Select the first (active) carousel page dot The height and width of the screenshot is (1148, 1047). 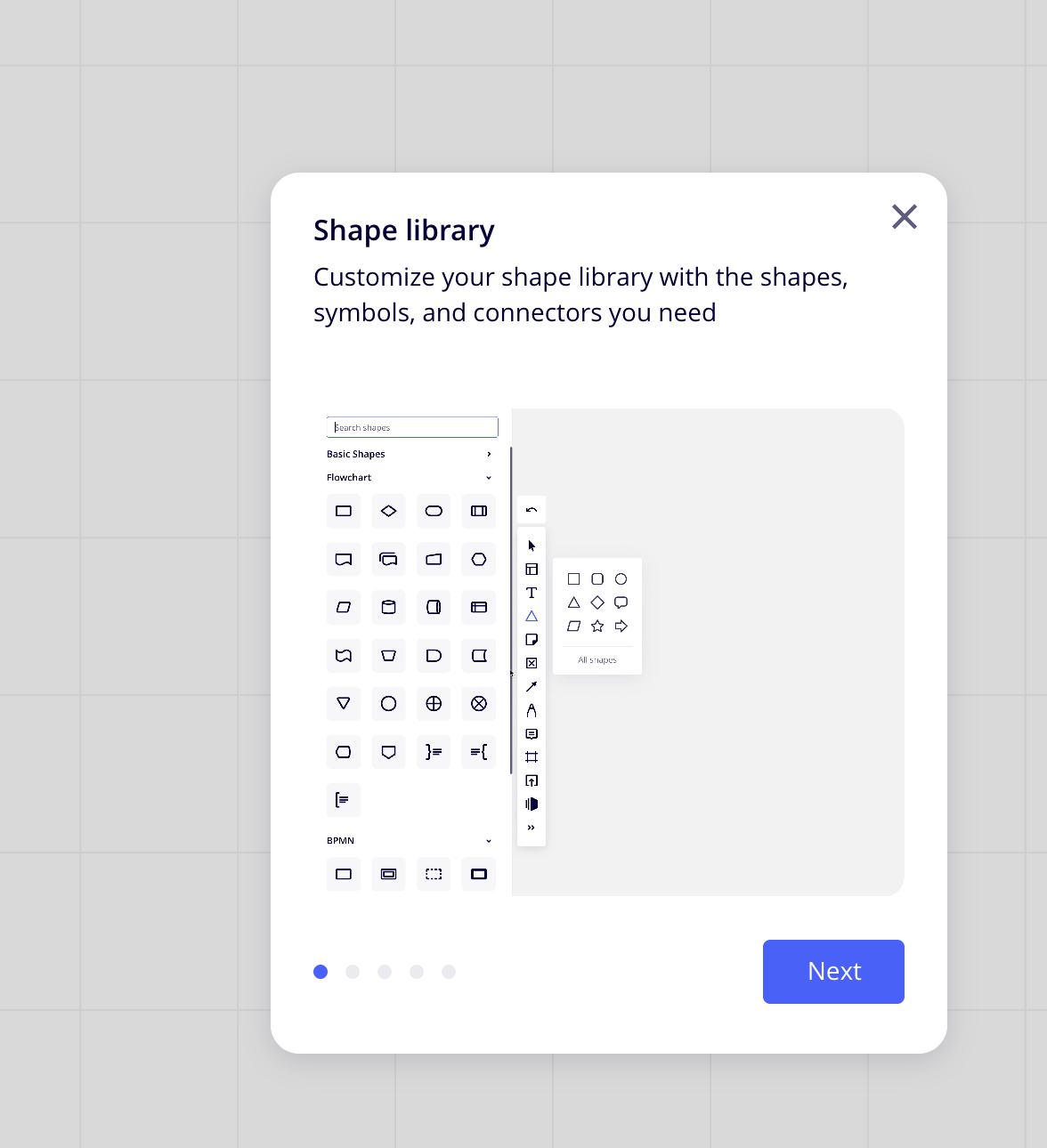321,972
